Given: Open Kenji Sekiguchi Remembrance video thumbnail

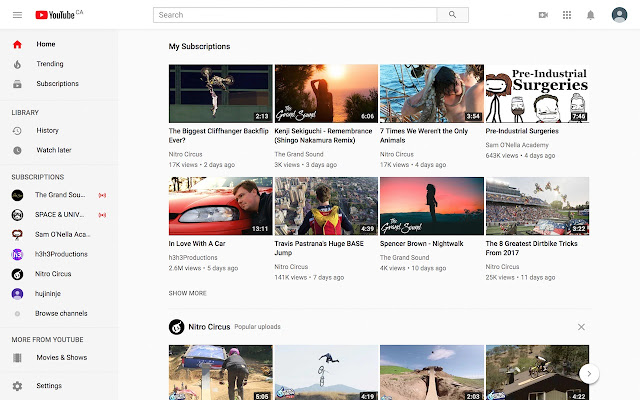Looking at the screenshot, I should 326,93.
